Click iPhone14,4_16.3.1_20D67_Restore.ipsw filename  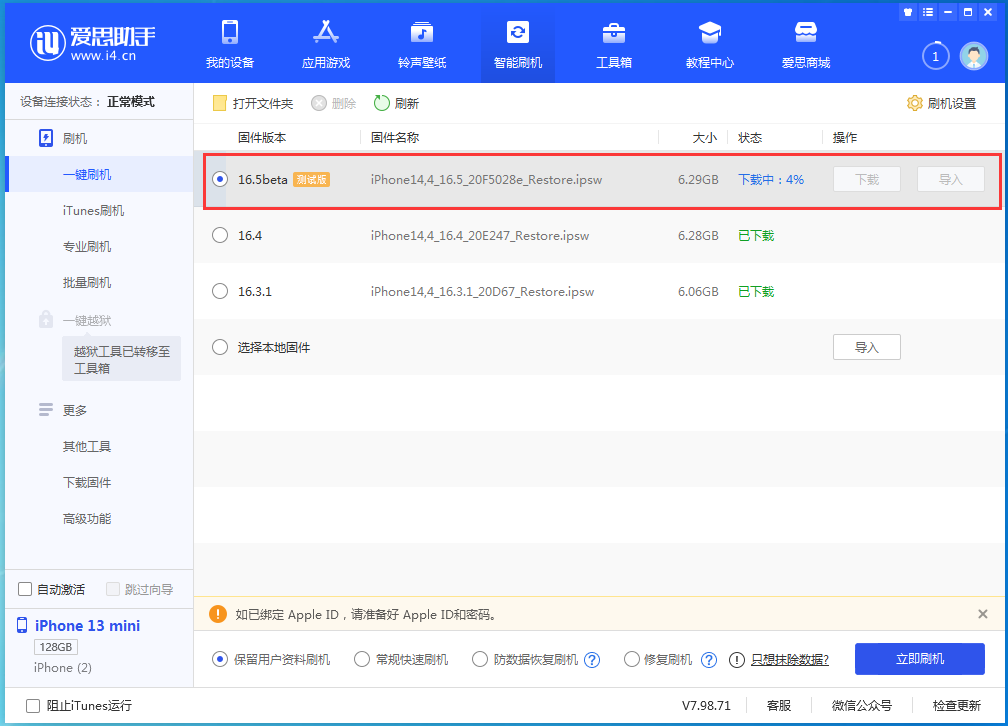click(x=482, y=291)
